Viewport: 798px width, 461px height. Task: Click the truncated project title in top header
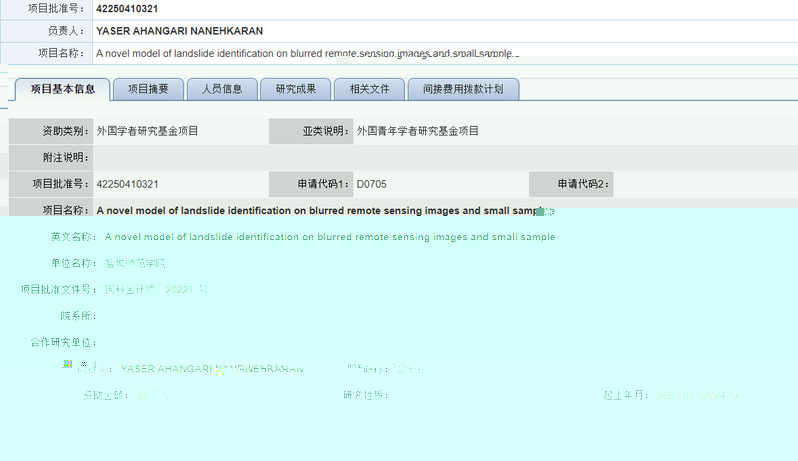tap(307, 53)
